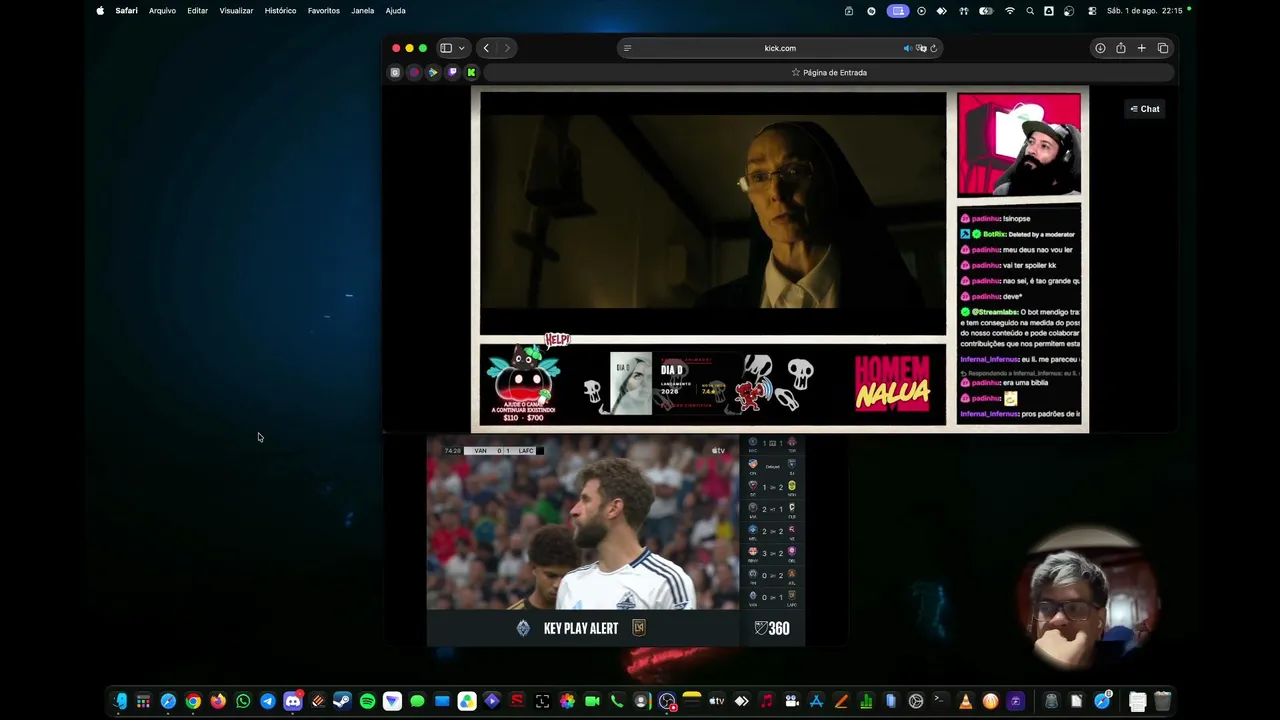Screen dimensions: 1280x720
Task: Open the Favoritos menu
Action: click(323, 11)
